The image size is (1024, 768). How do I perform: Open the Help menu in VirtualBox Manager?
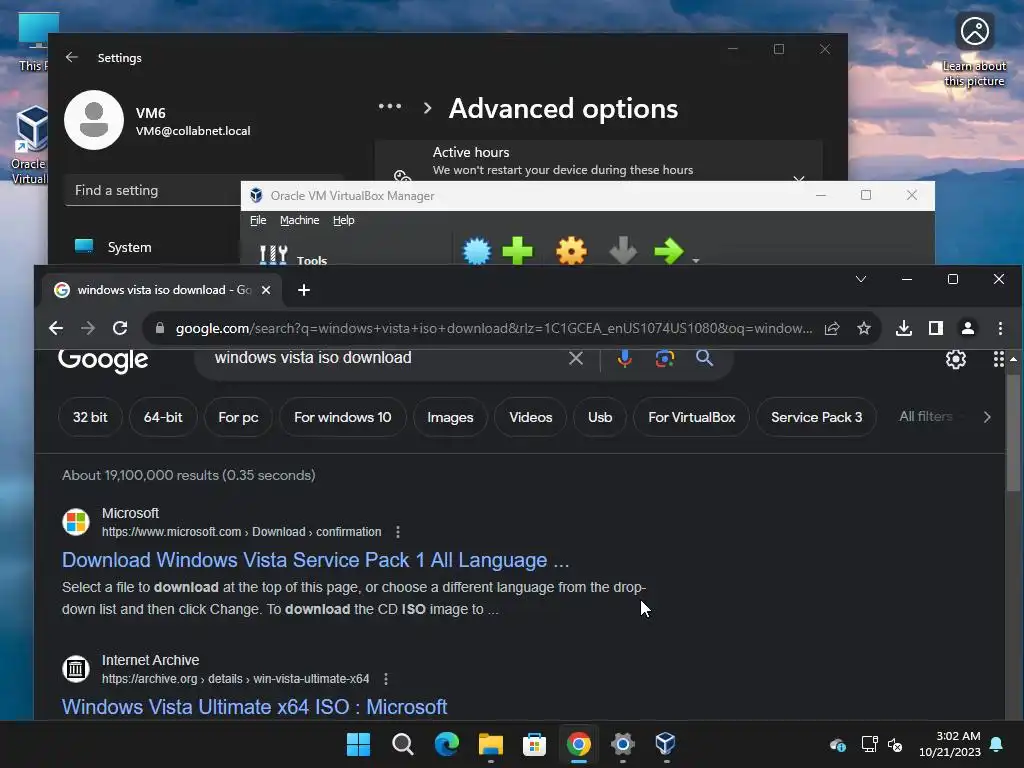tap(344, 220)
